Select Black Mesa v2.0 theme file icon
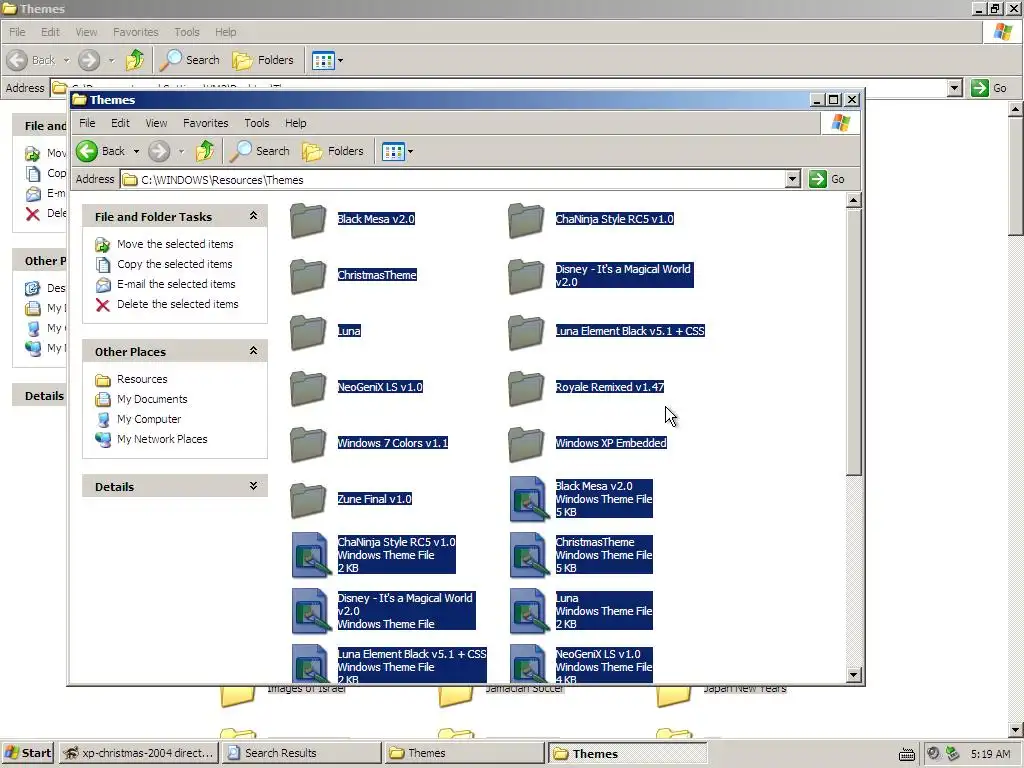 click(528, 500)
